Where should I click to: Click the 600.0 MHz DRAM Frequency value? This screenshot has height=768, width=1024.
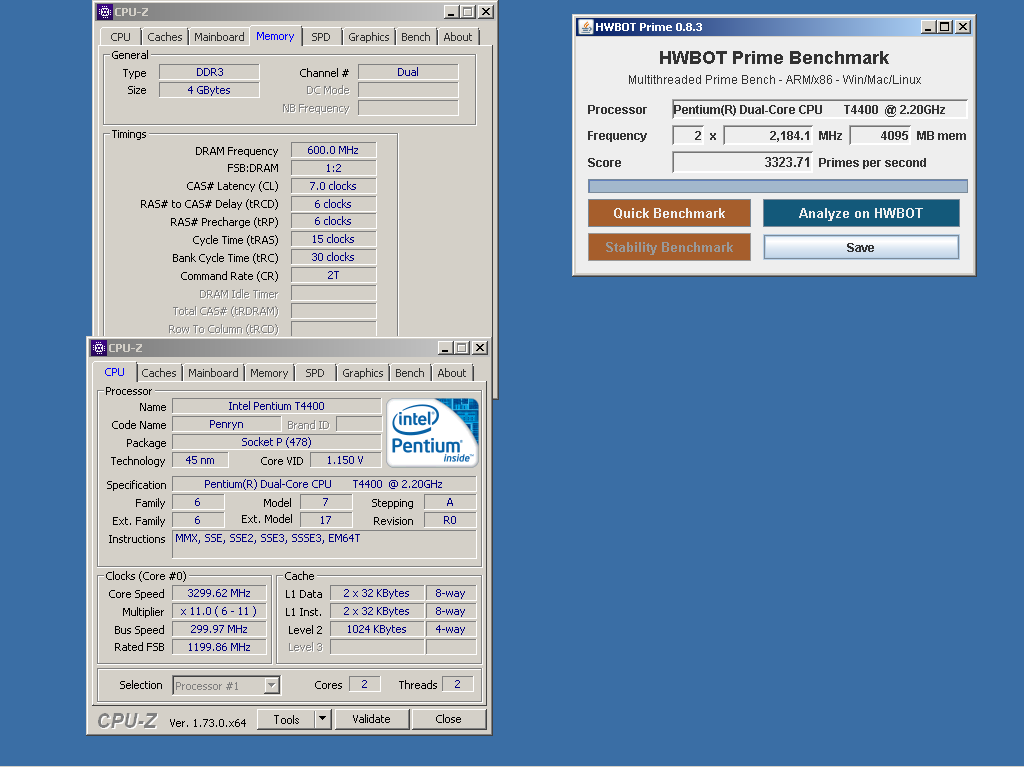pos(333,150)
